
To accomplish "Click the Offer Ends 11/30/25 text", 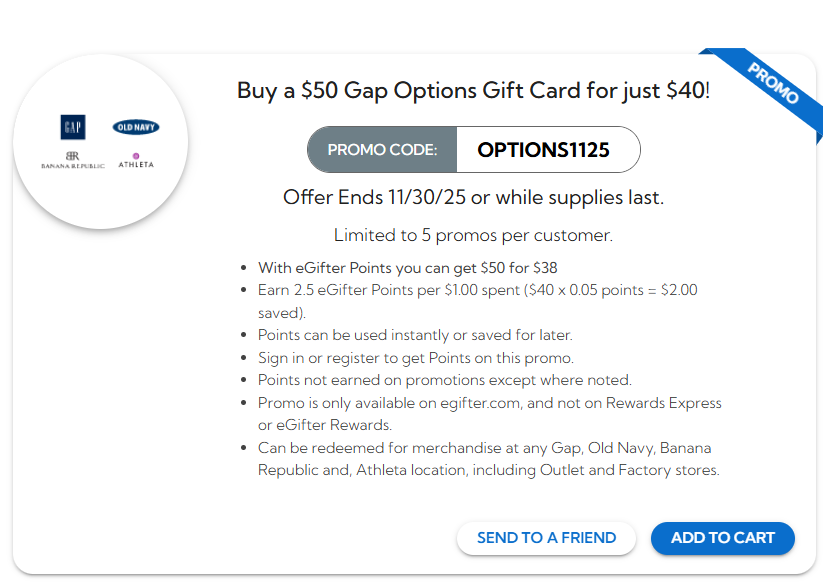I will coord(473,197).
